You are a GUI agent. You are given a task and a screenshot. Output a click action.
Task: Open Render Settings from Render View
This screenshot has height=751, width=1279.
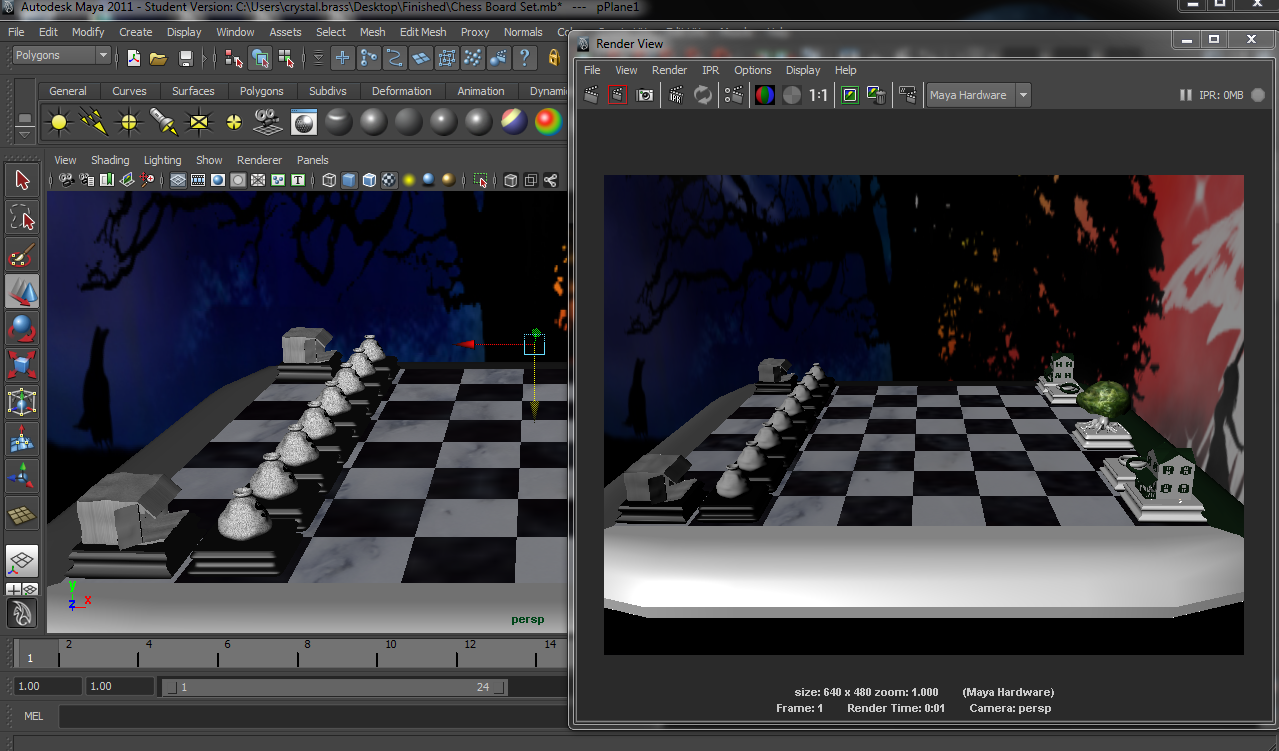click(735, 95)
